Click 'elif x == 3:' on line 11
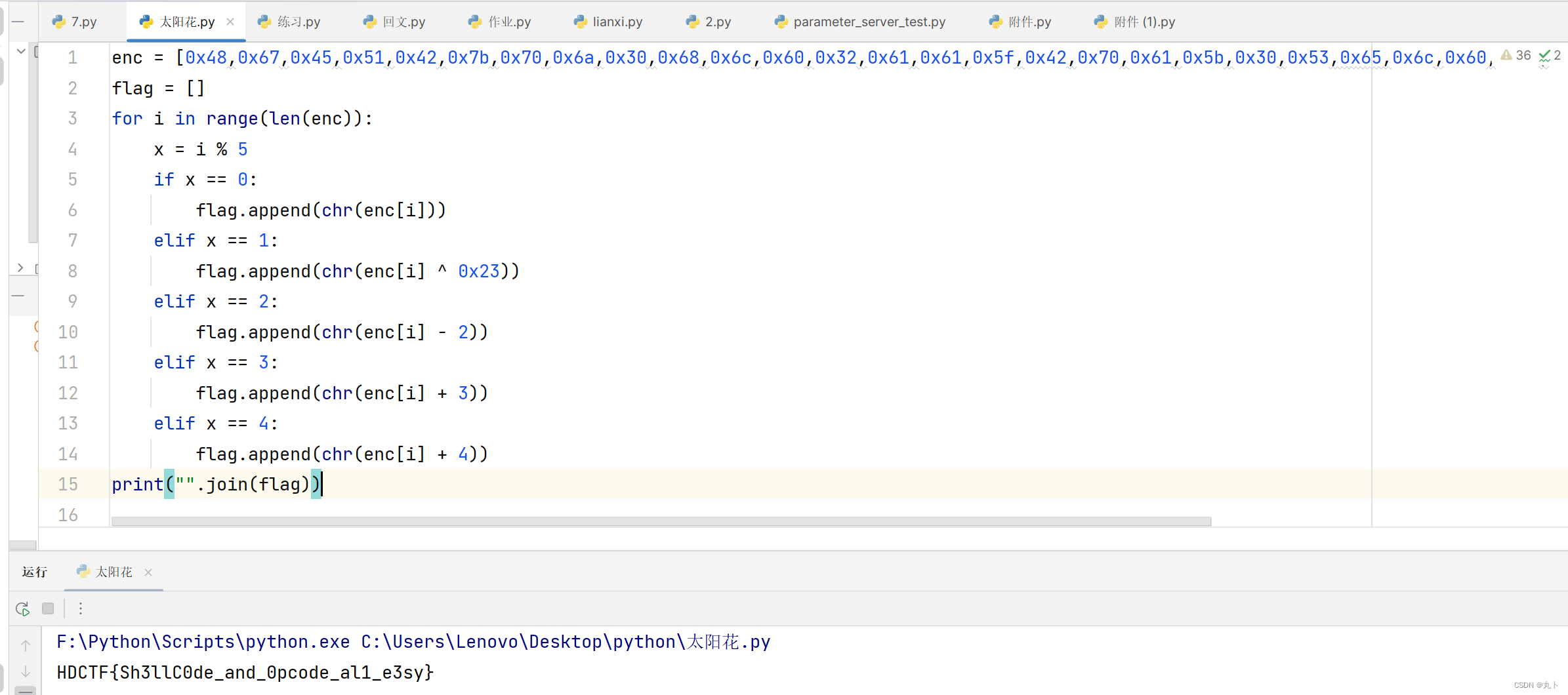Screen dimensions: 1568x695 [216, 363]
